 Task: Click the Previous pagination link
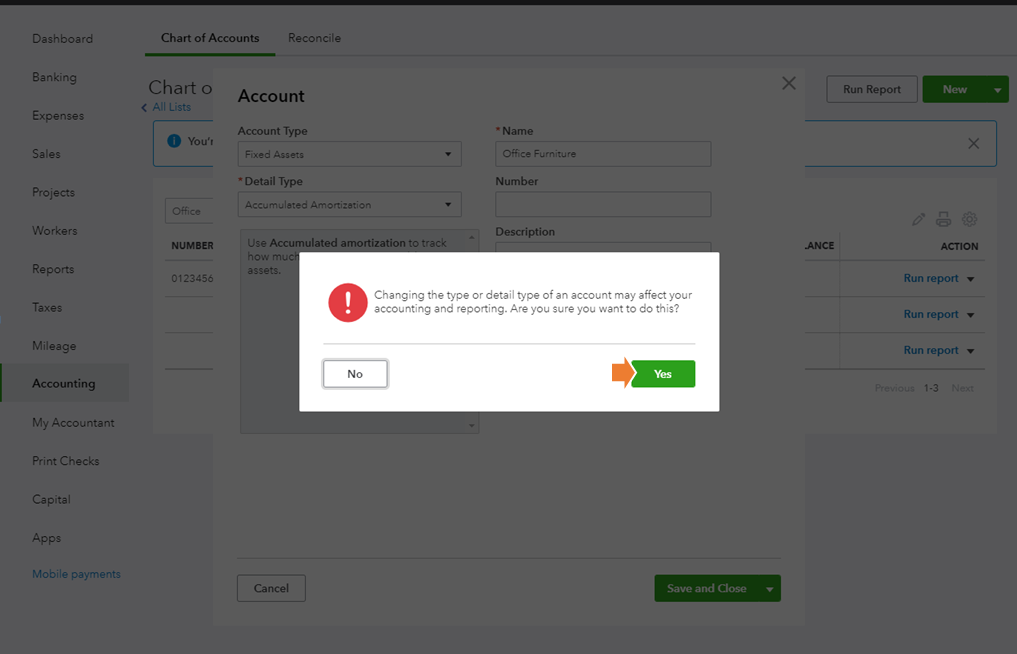coord(894,388)
